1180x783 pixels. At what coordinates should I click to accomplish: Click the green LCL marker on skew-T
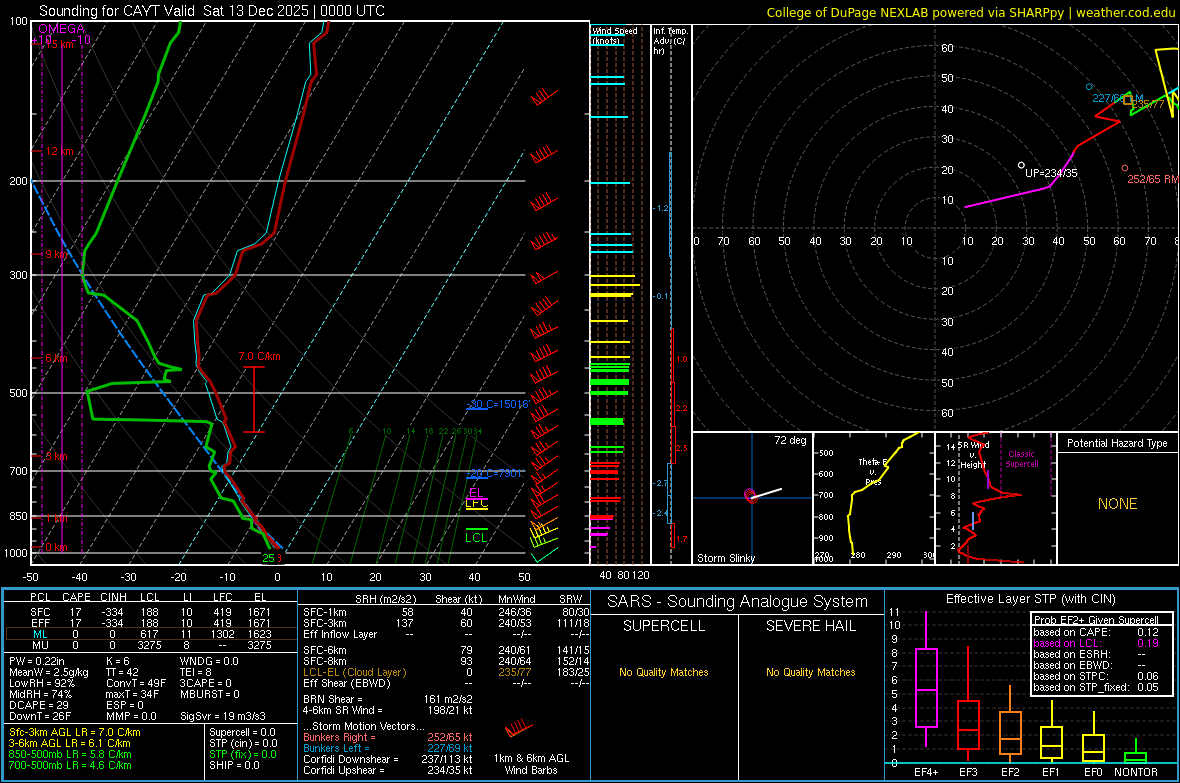pyautogui.click(x=476, y=537)
